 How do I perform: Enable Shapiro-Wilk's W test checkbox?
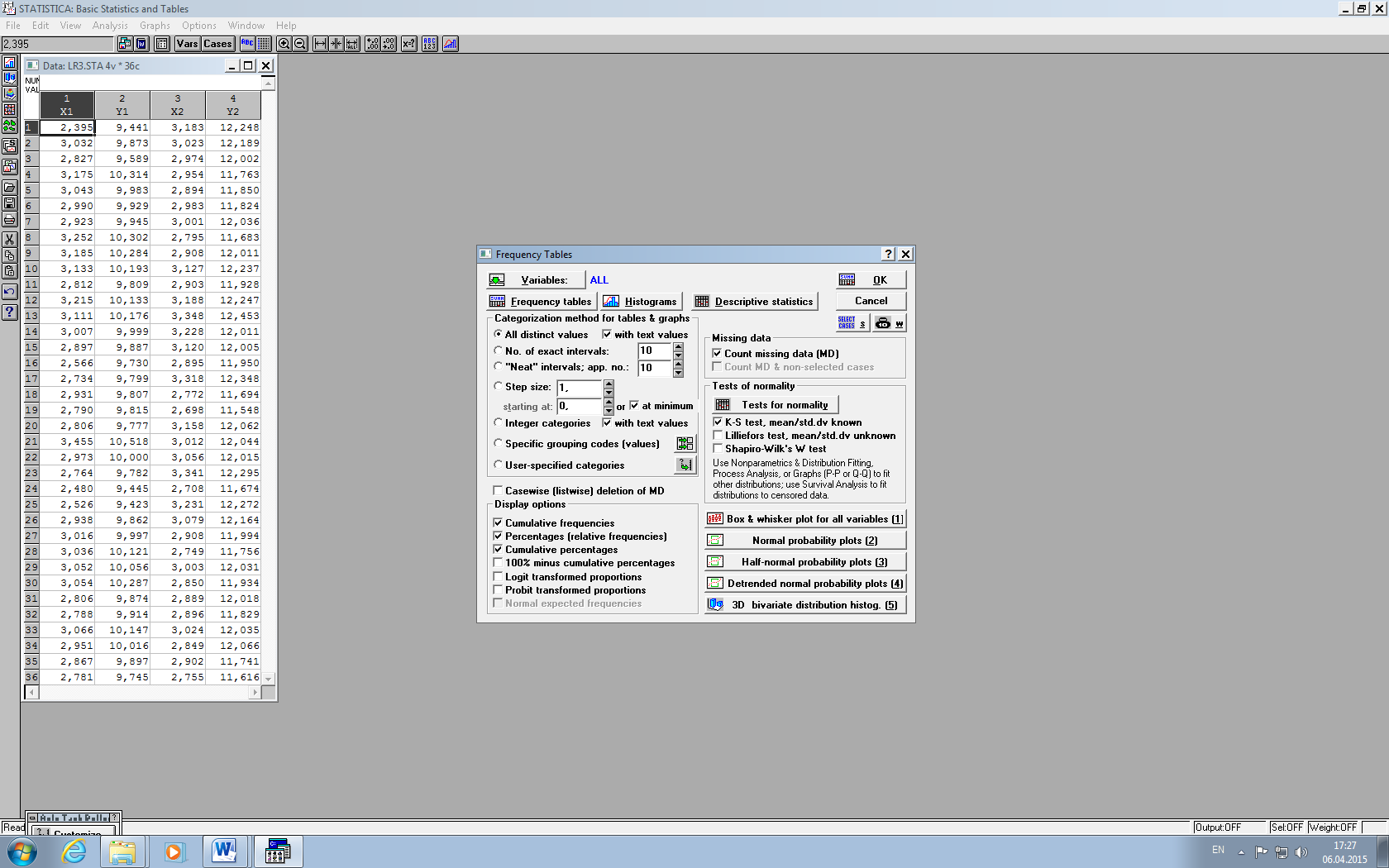[x=718, y=448]
